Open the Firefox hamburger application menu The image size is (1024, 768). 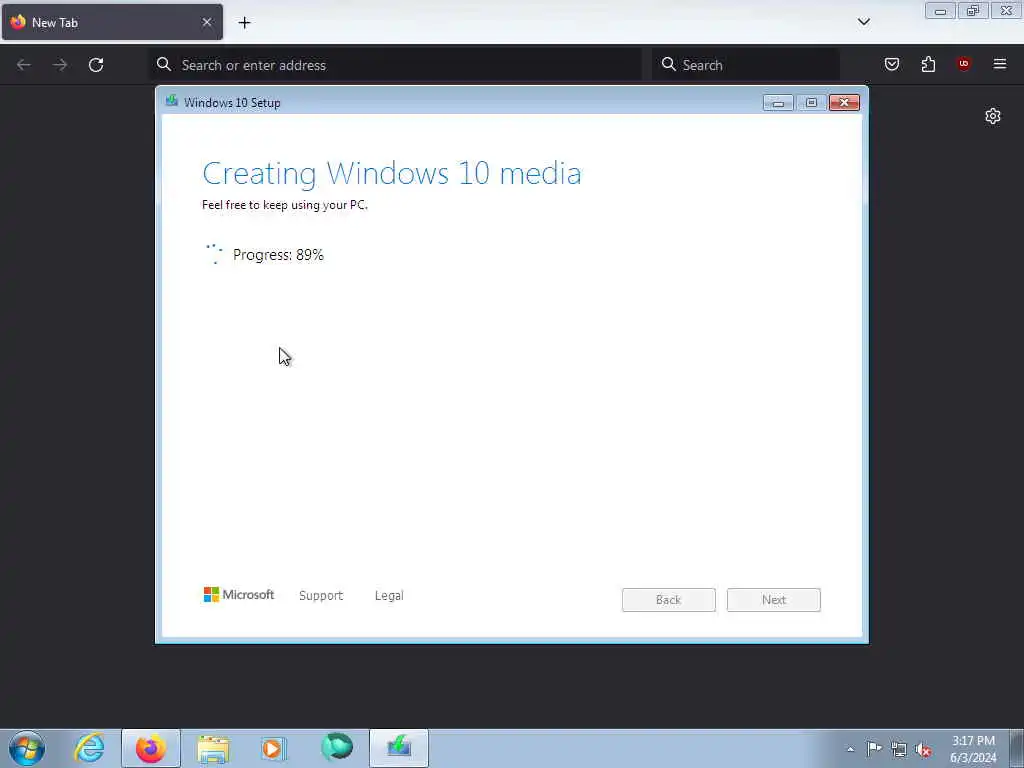1000,64
